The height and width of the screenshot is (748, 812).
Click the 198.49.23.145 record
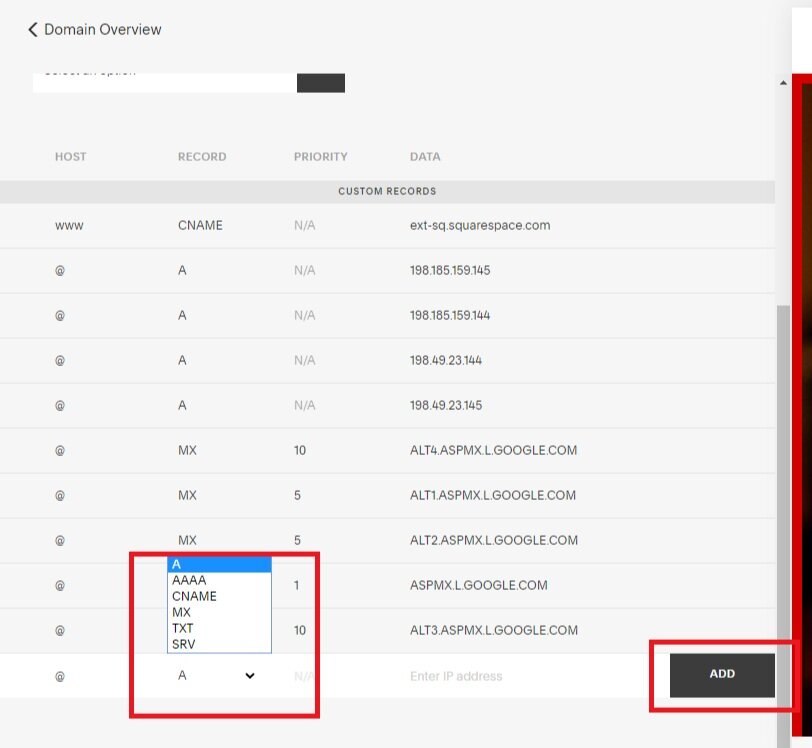(445, 406)
